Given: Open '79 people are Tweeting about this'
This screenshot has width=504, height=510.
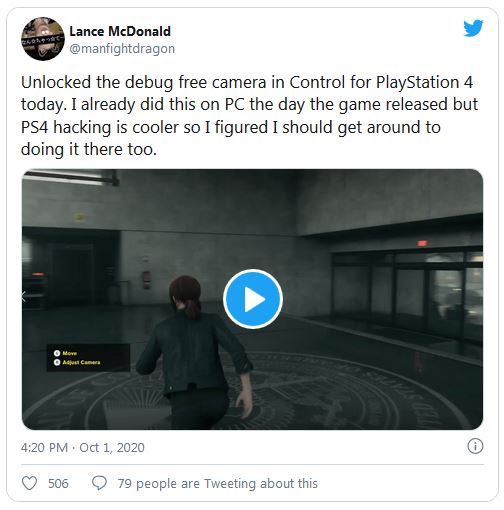Looking at the screenshot, I should (x=218, y=483).
